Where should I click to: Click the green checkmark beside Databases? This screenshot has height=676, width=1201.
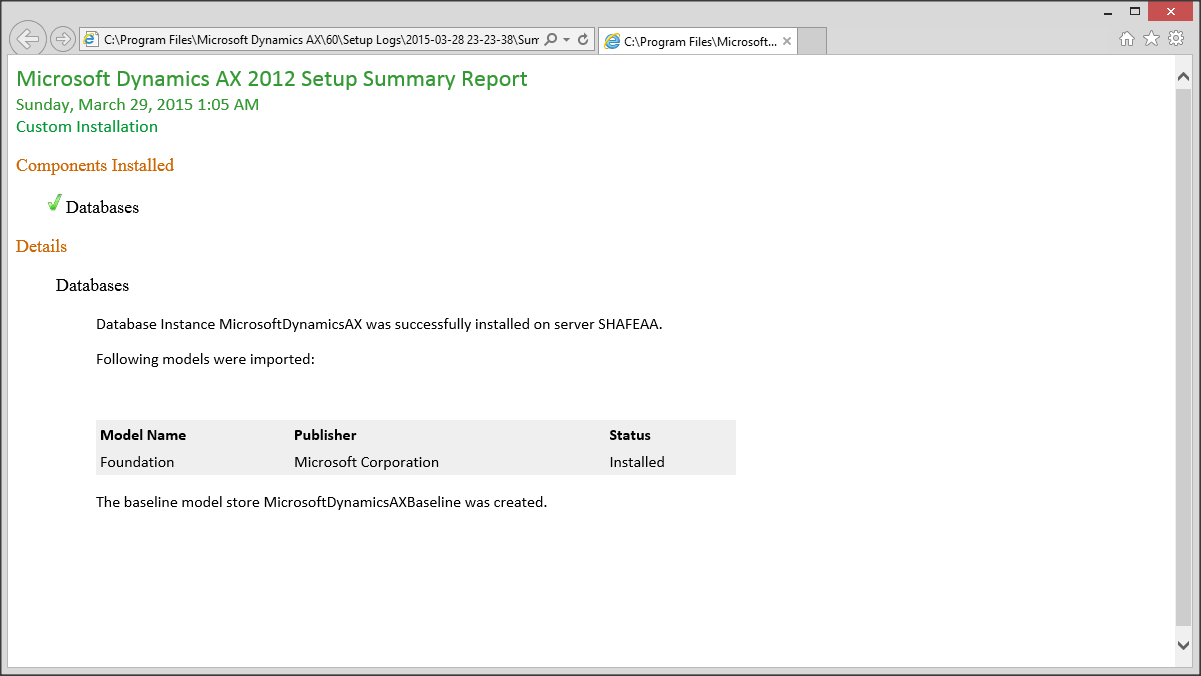pos(55,203)
